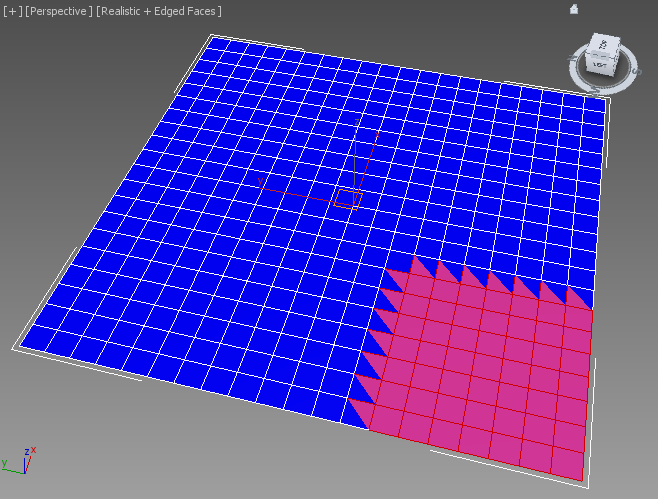
Task: Click the ViewCube cube face
Action: point(601,56)
